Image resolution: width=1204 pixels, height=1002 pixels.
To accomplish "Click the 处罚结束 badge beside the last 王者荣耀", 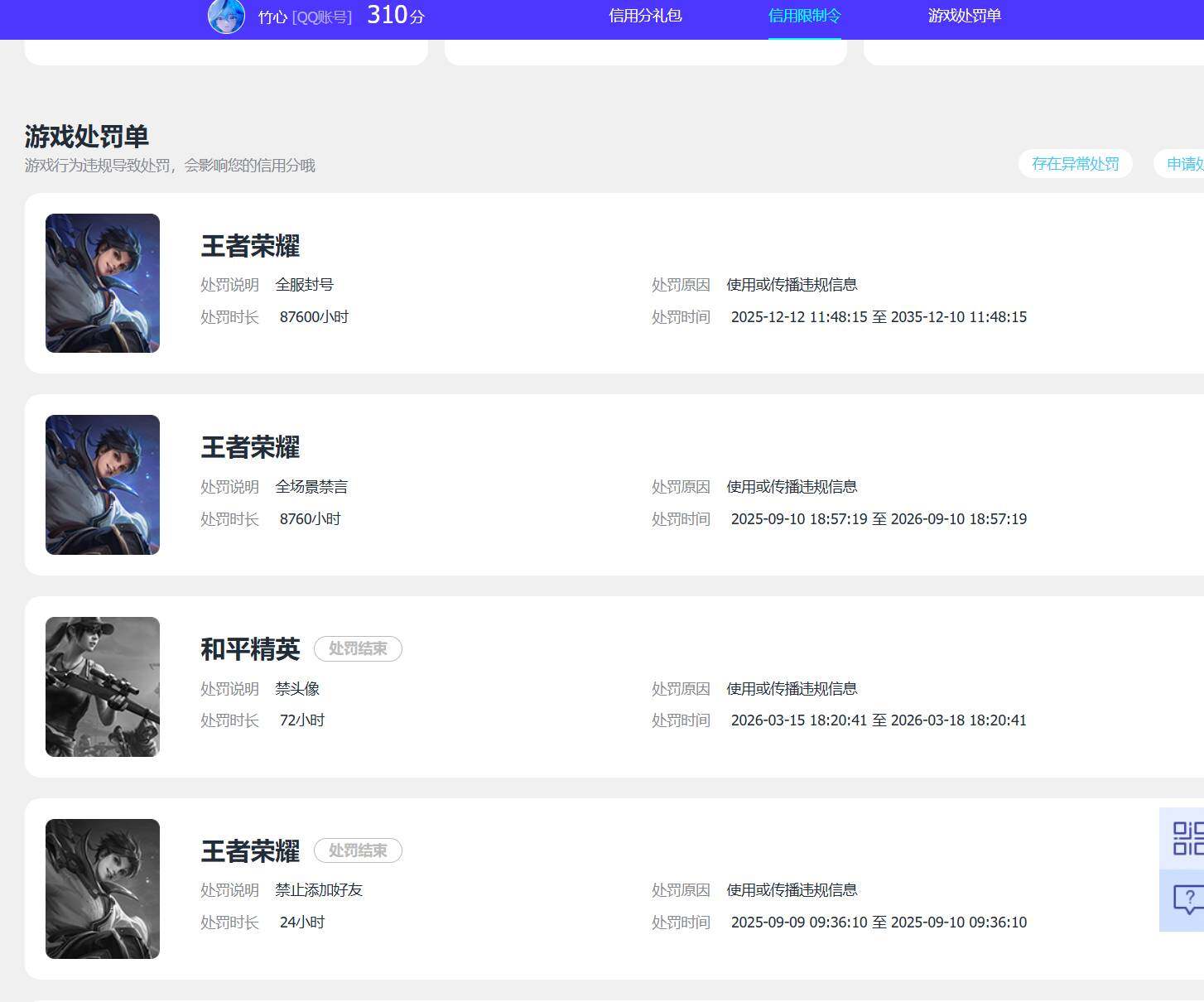I will pyautogui.click(x=358, y=850).
